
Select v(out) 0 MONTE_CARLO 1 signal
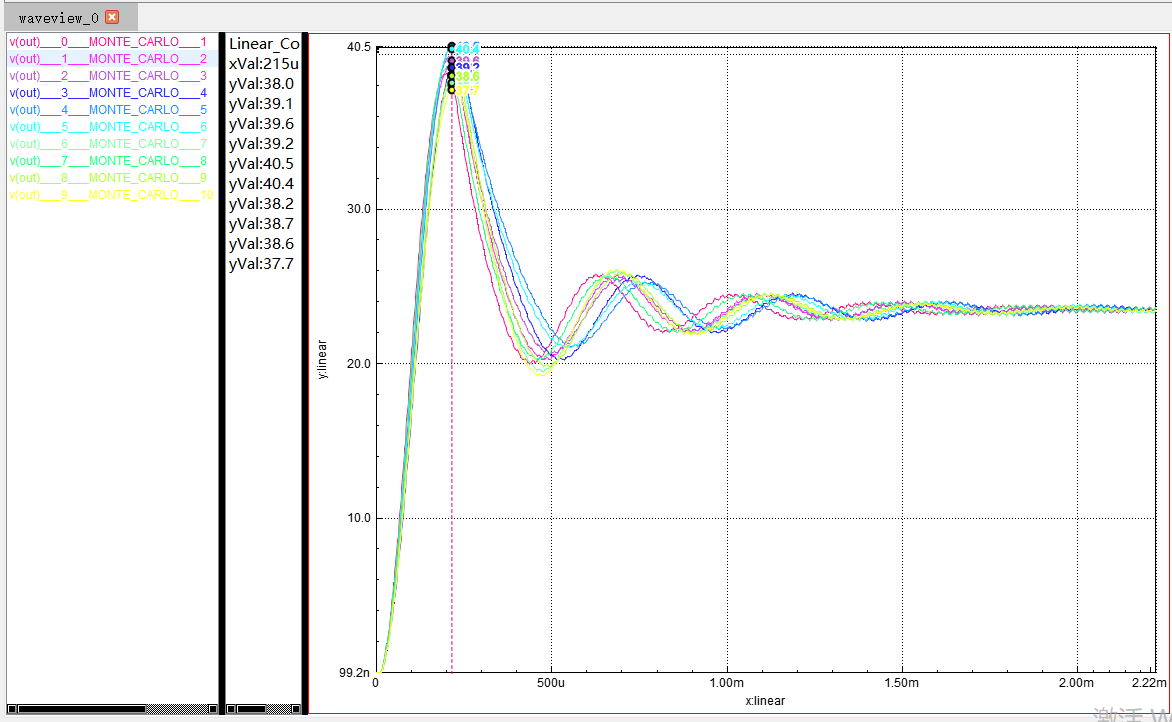[108, 42]
